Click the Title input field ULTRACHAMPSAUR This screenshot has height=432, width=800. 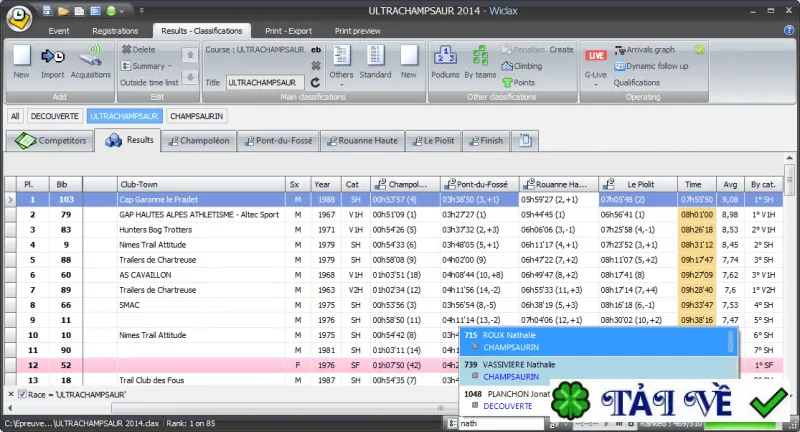pos(265,82)
